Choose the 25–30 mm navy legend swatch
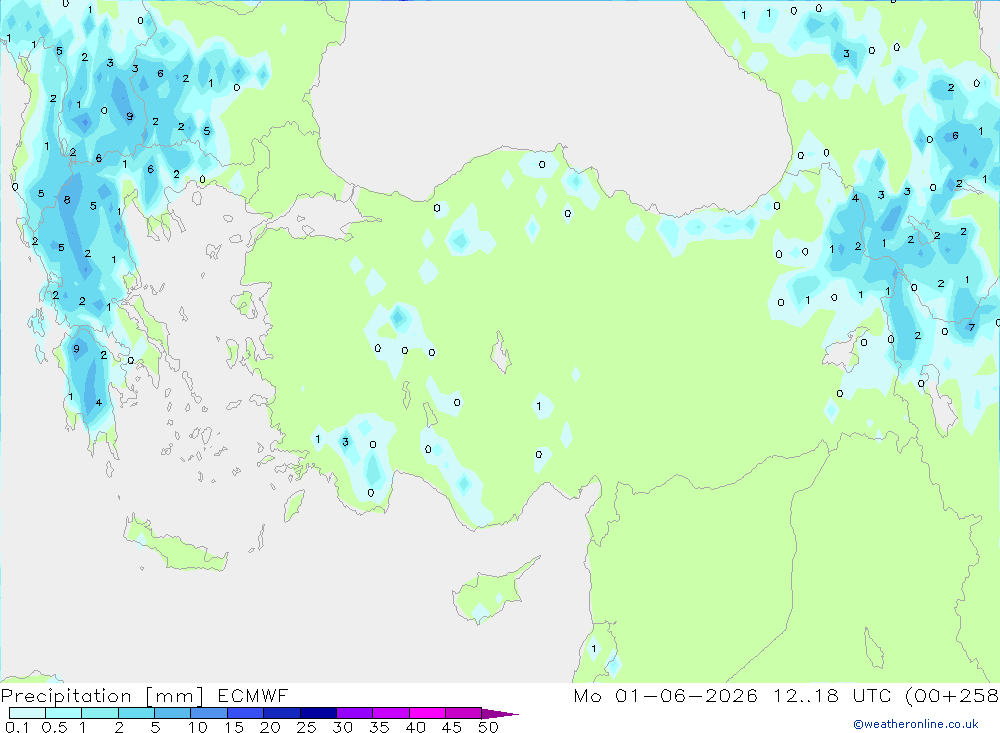 click(318, 713)
